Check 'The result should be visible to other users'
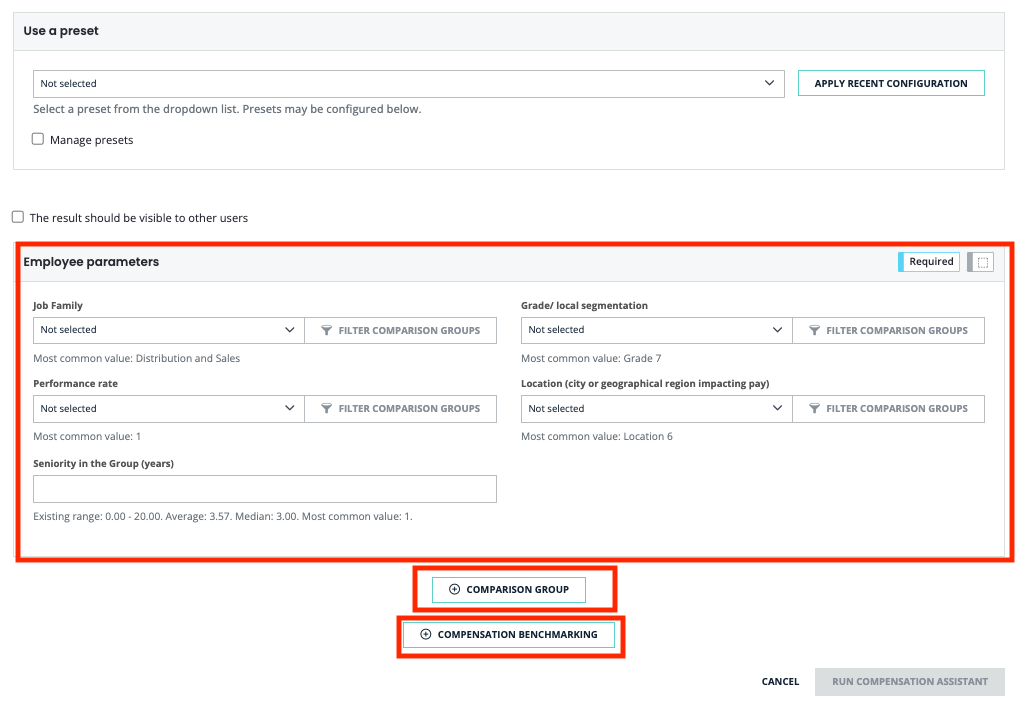Screen dimensions: 1015x702 click(x=18, y=217)
